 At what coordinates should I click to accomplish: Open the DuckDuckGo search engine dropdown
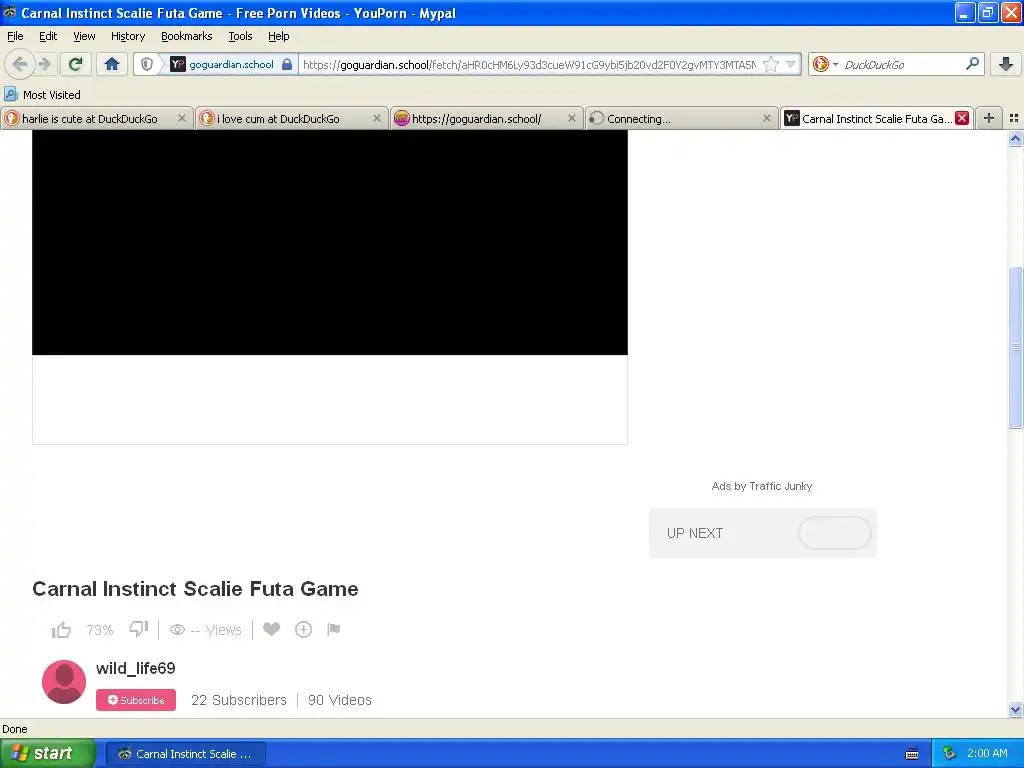[x=825, y=64]
